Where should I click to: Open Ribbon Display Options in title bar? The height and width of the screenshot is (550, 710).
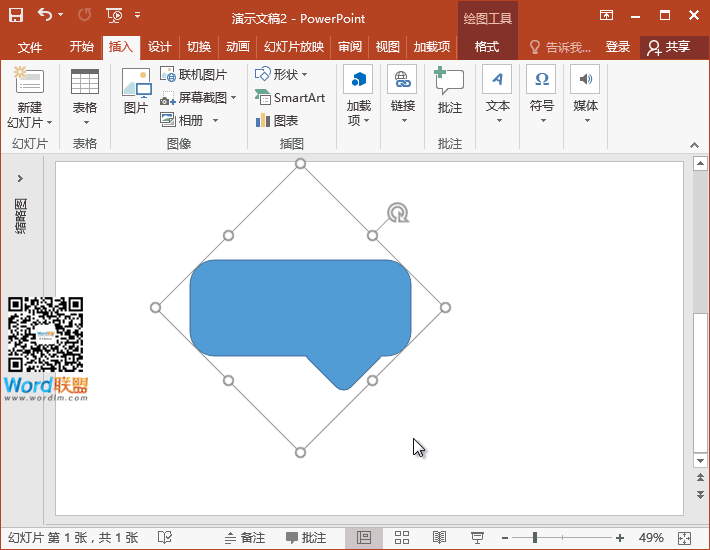606,15
